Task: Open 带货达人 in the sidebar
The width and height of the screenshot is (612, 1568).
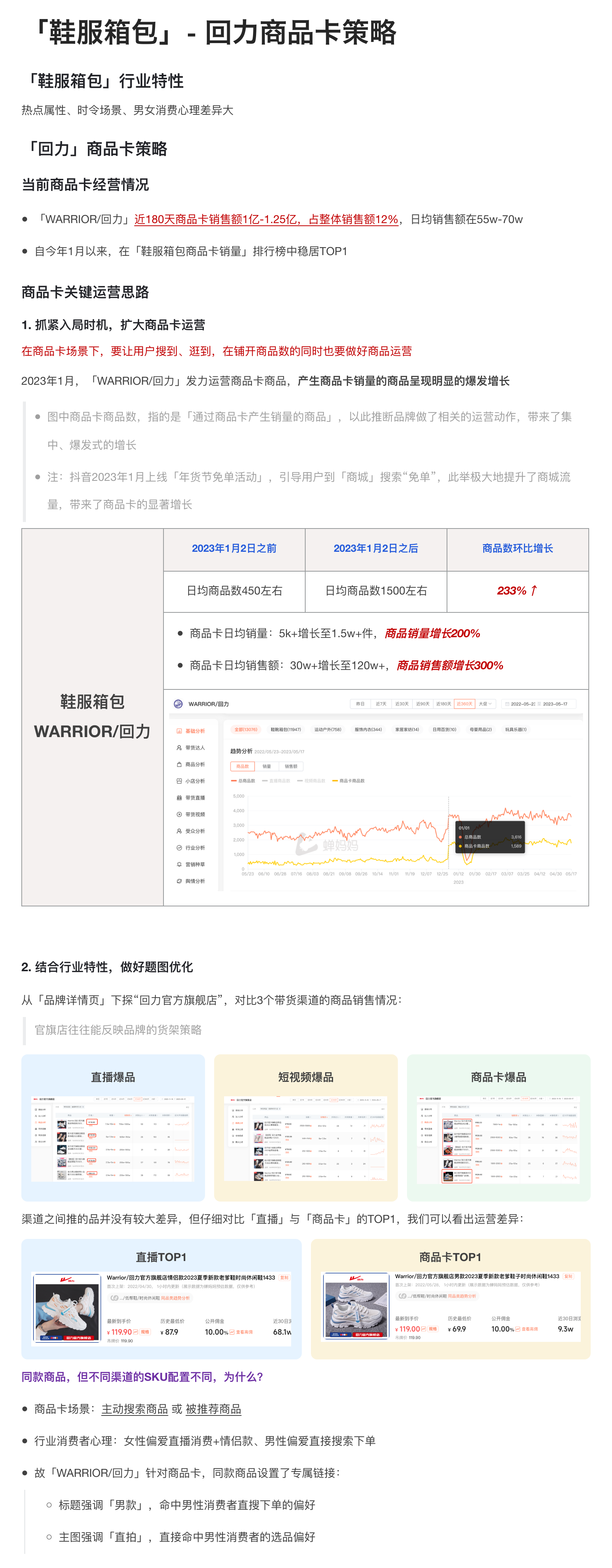Action: pos(191,747)
